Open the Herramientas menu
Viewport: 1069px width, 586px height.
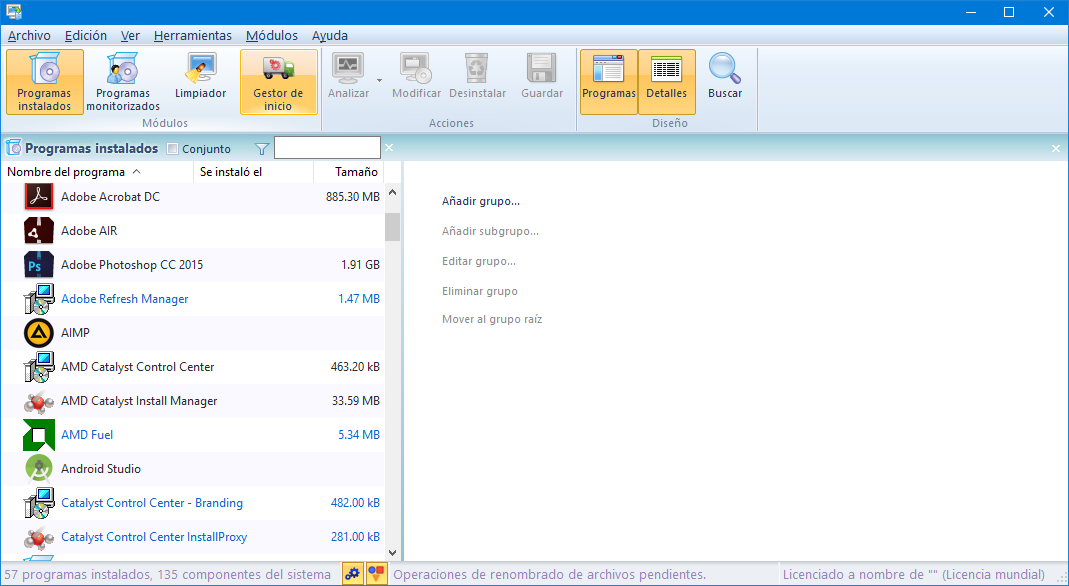click(193, 35)
